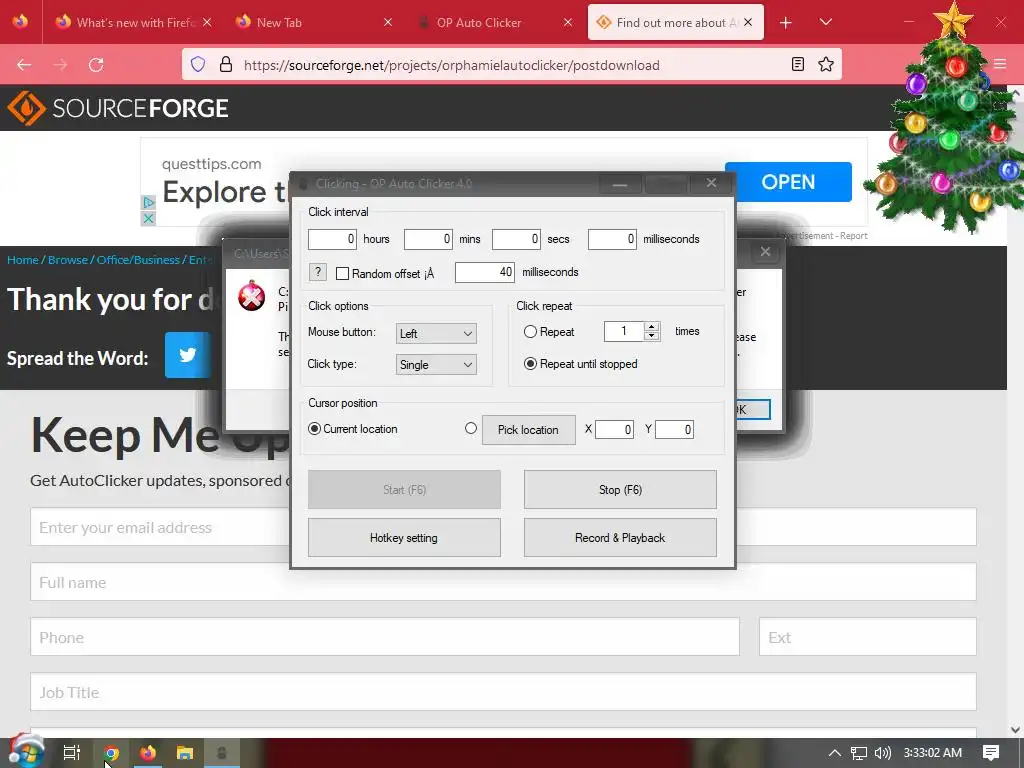Choose Current location radio button

(314, 429)
